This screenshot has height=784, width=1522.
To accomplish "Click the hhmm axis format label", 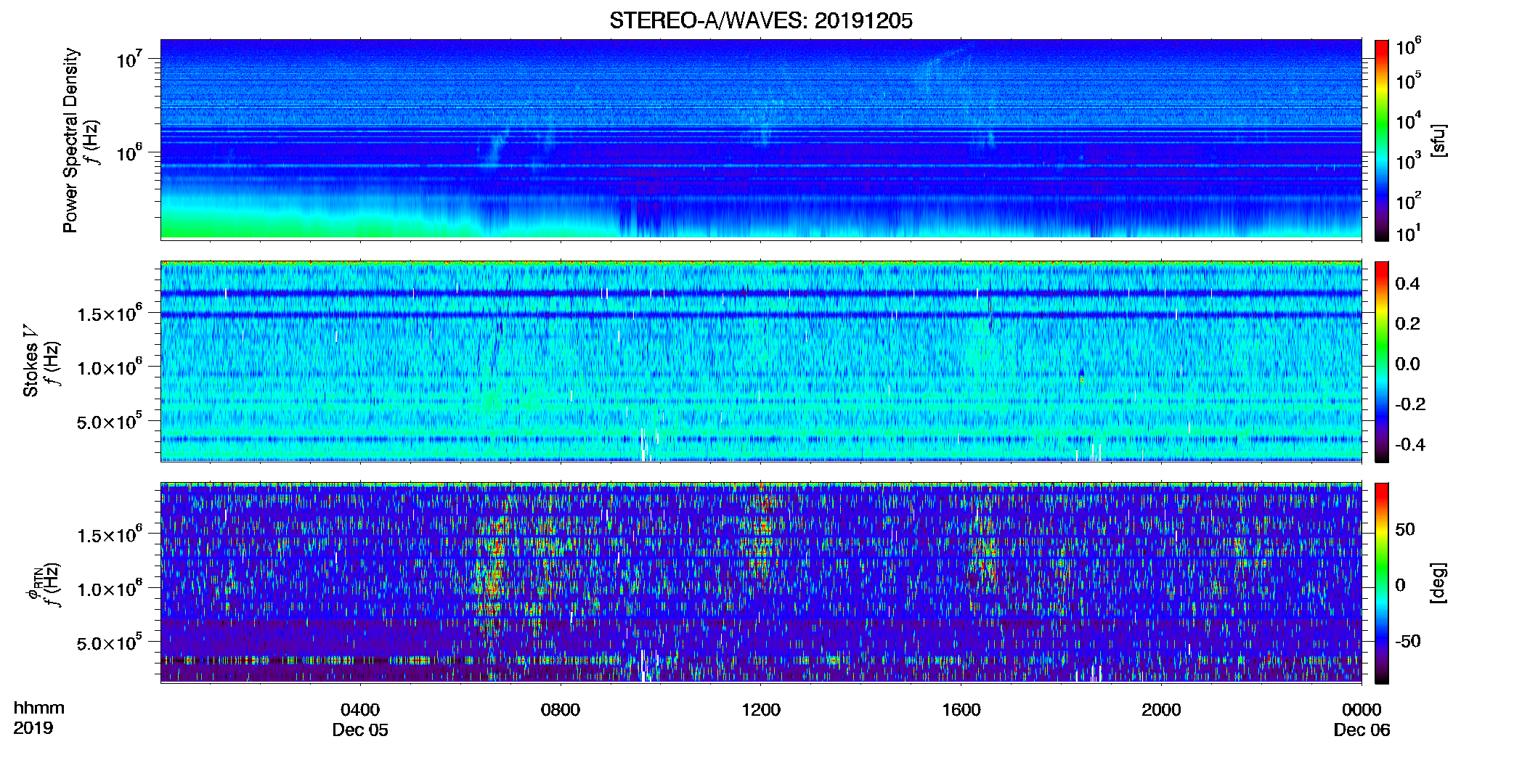I will click(39, 709).
